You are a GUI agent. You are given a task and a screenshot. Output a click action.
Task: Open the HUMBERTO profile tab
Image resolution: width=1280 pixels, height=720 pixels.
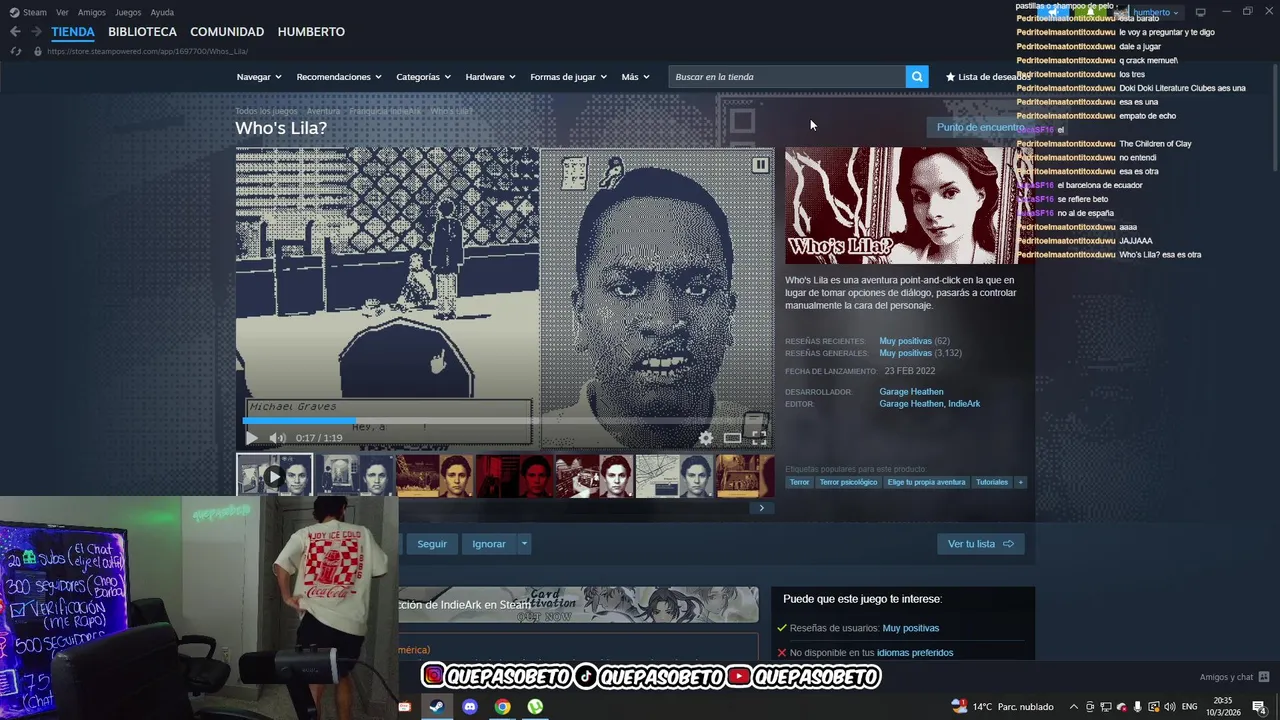tap(311, 32)
